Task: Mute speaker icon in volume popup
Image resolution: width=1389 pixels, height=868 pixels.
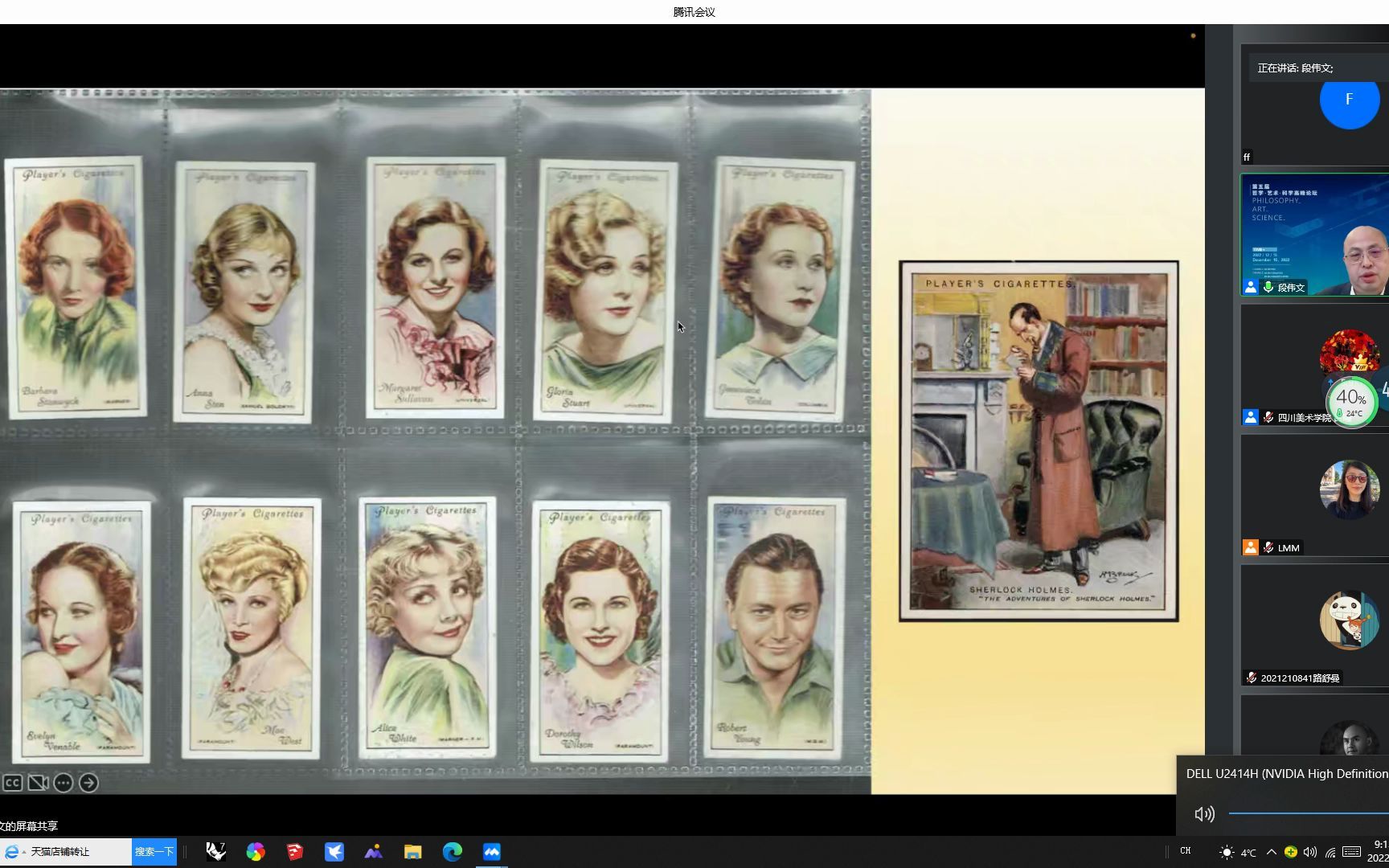Action: click(x=1204, y=814)
